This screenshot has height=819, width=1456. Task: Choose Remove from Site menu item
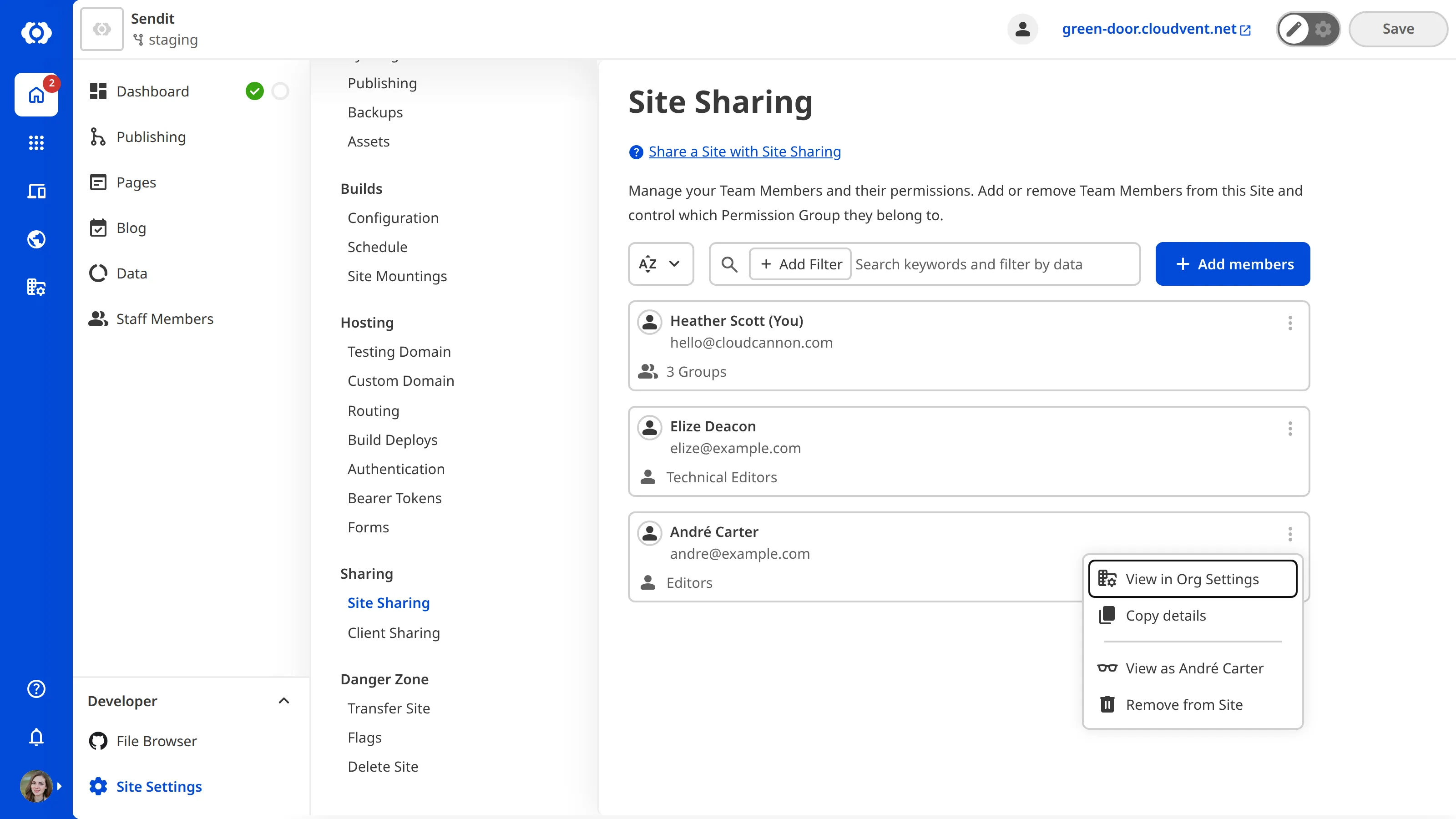pyautogui.click(x=1193, y=704)
